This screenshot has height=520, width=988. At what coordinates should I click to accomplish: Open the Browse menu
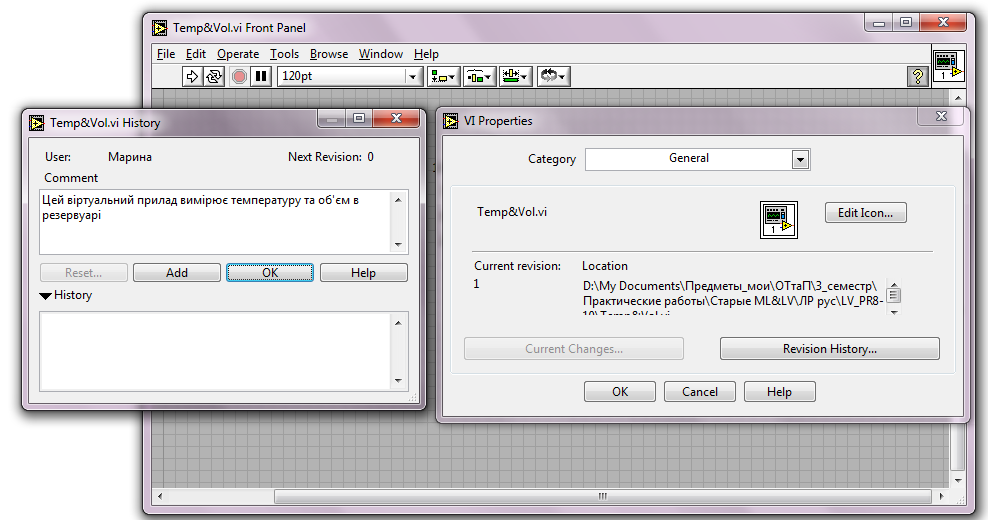(329, 54)
